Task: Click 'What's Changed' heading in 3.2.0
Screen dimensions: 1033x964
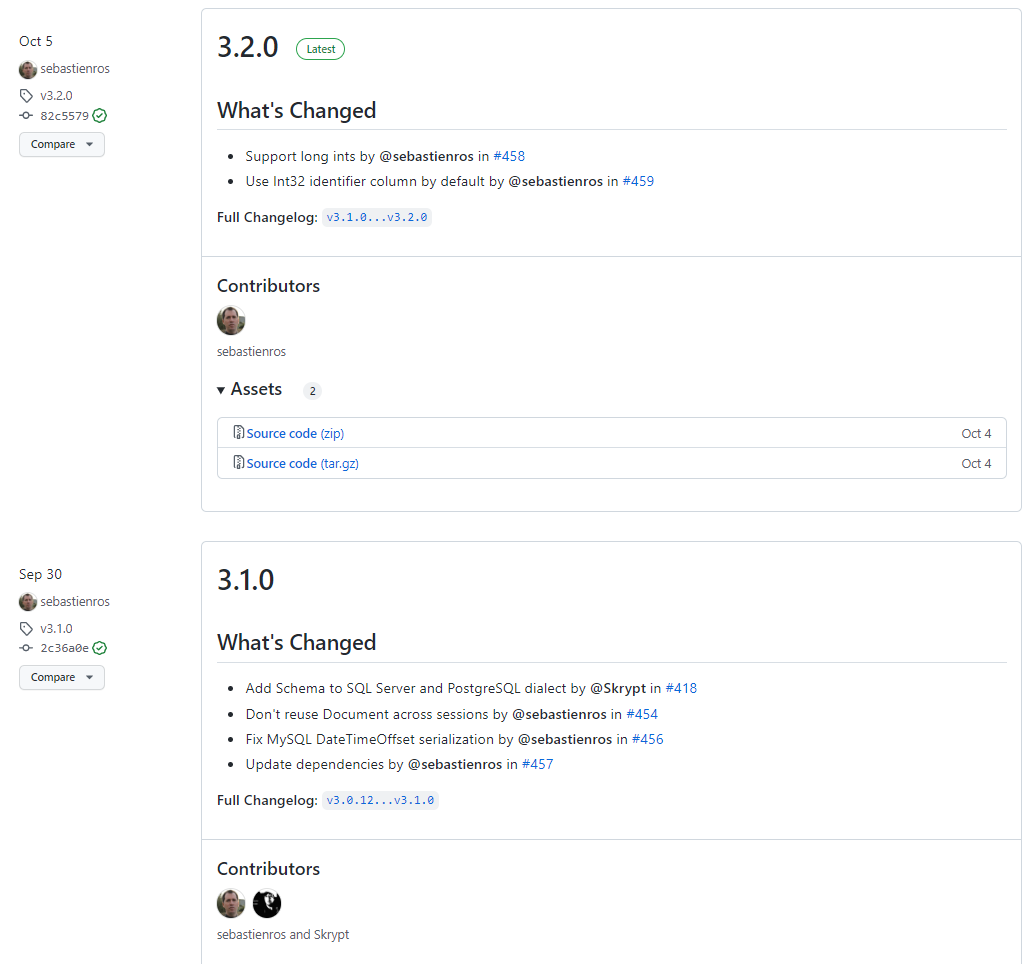Action: pos(296,111)
